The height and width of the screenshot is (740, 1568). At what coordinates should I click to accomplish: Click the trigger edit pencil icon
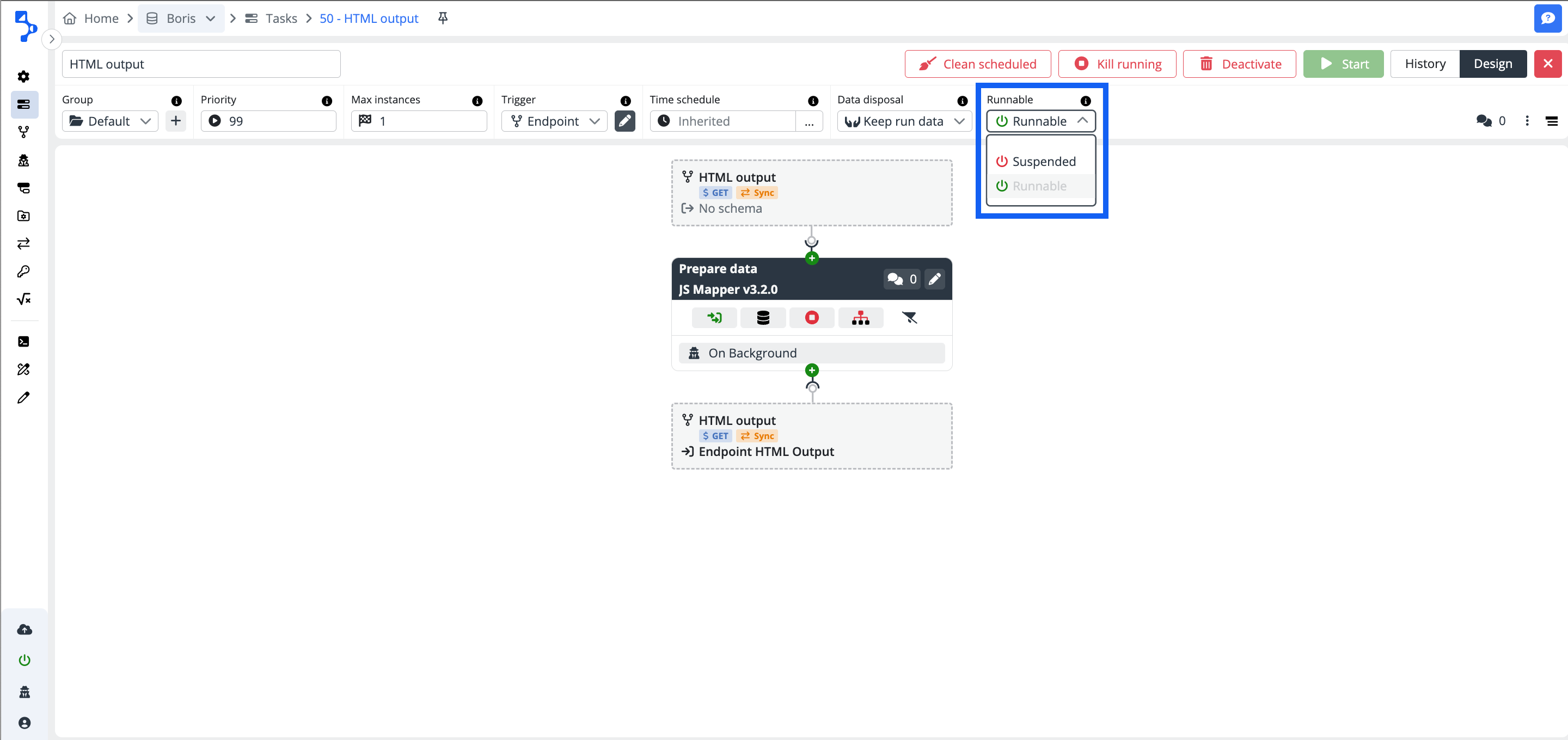(x=624, y=121)
